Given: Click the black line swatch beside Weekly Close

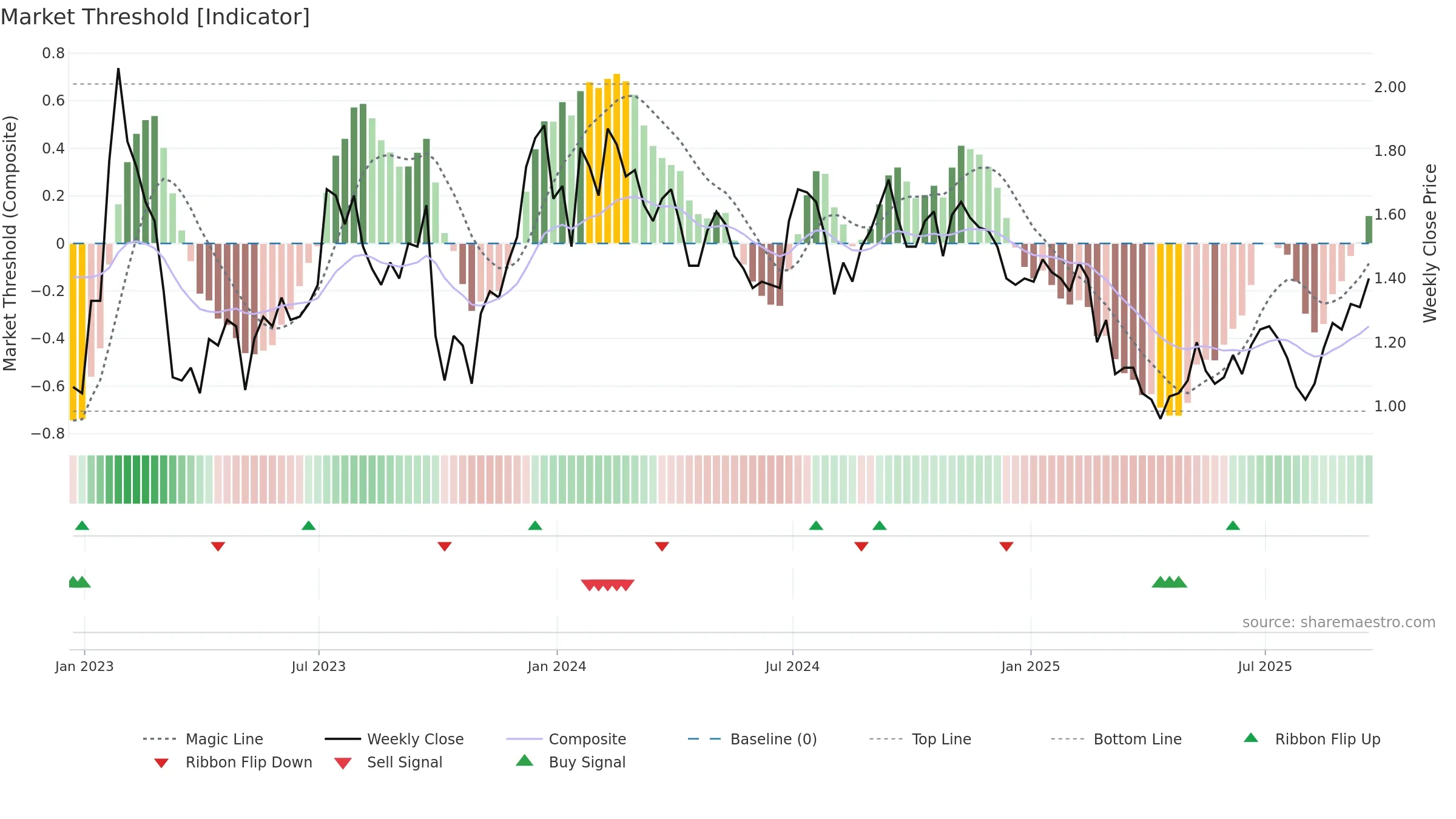Looking at the screenshot, I should click(x=343, y=739).
